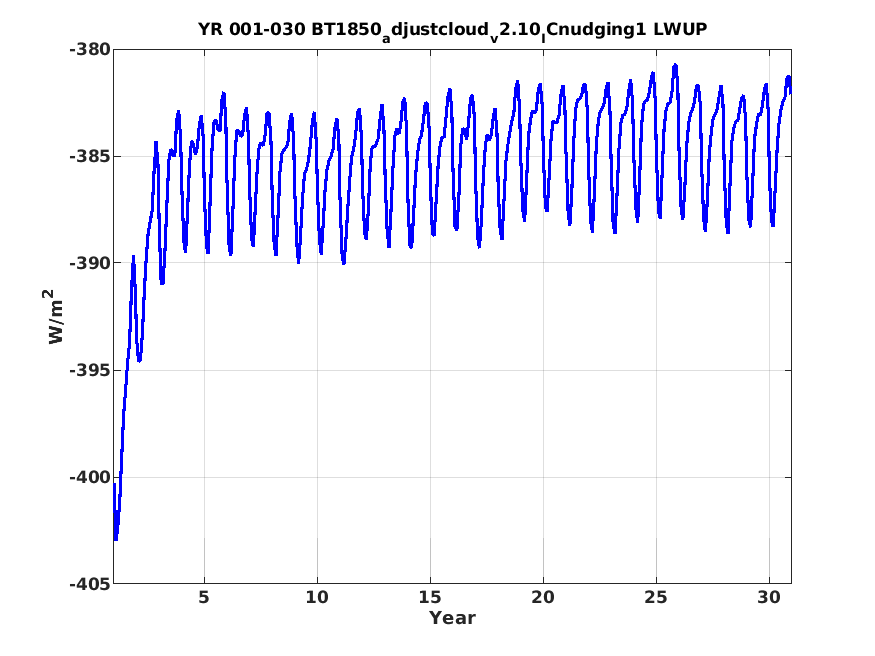Click the 'Year' x-axis label

(x=452, y=618)
